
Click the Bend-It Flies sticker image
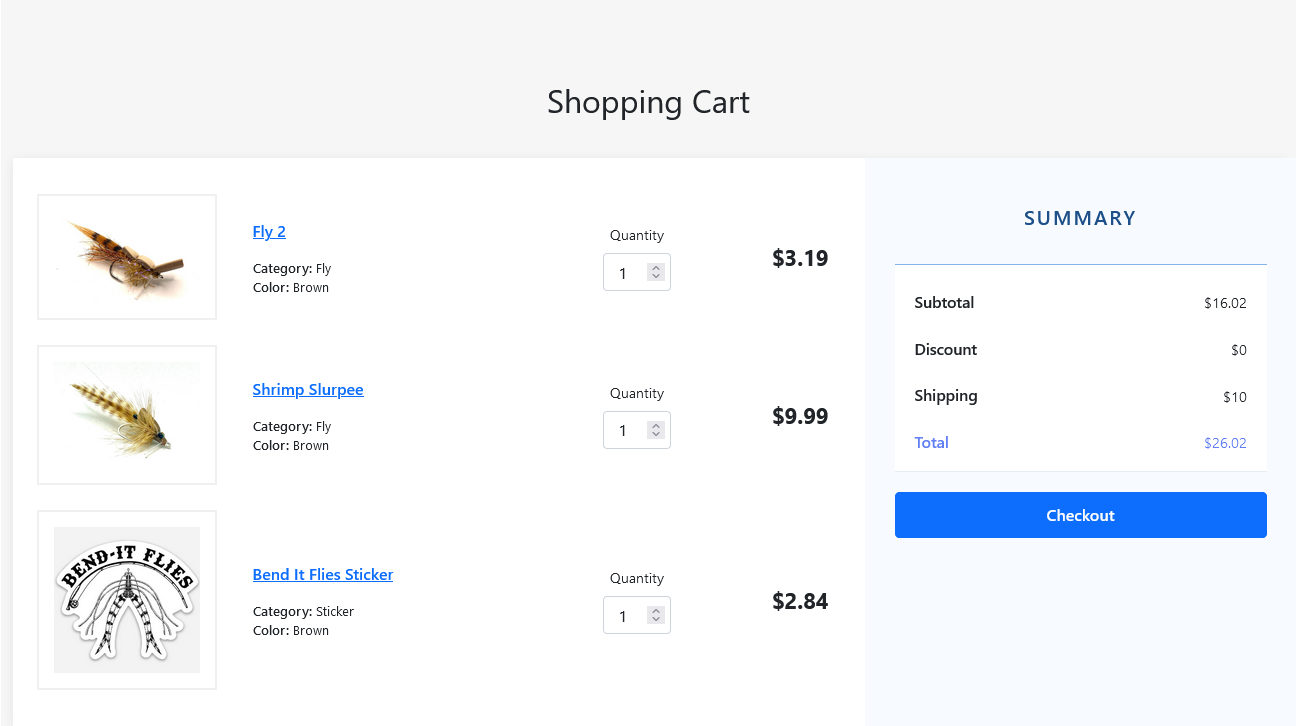pyautogui.click(x=127, y=600)
